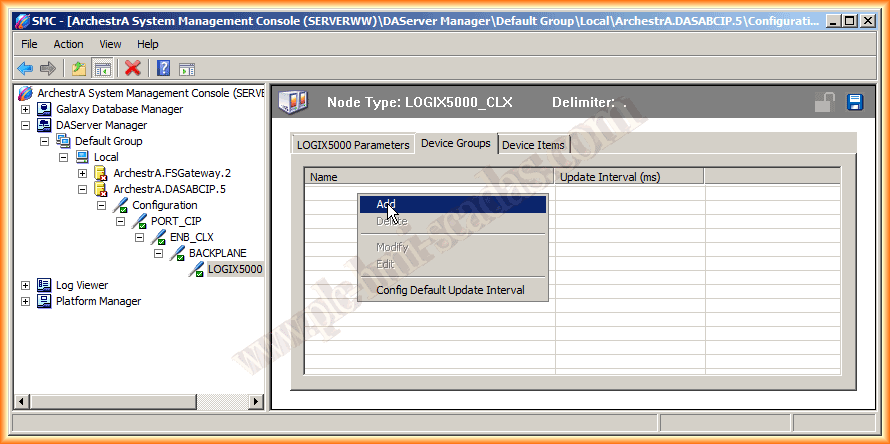Open the LOGIX5000 Parameters tab
The image size is (890, 444).
(353, 145)
